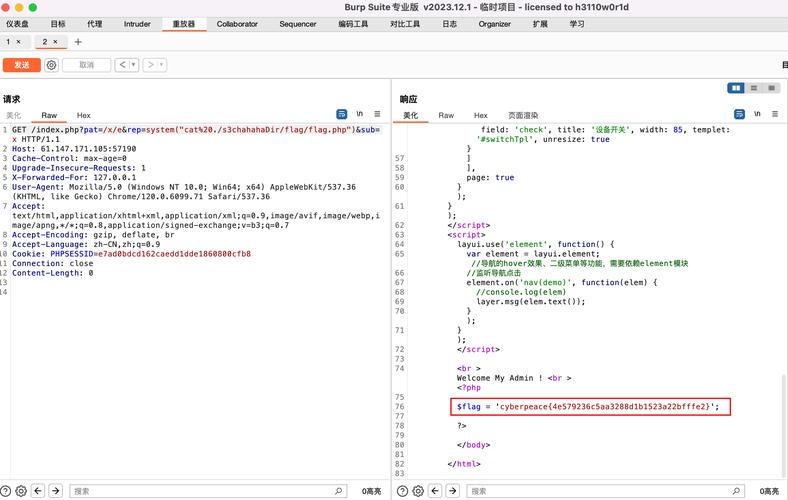
Task: Open Repeater settings gear icon
Action: point(51,65)
